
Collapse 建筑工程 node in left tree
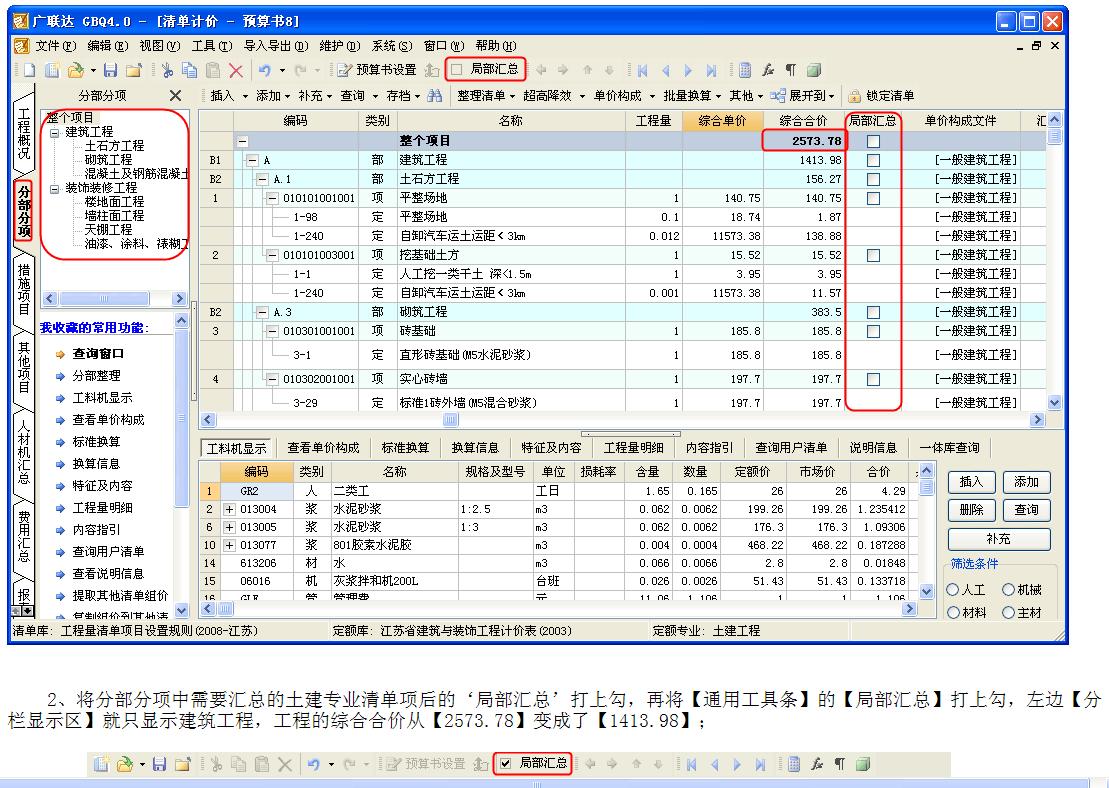click(x=54, y=132)
